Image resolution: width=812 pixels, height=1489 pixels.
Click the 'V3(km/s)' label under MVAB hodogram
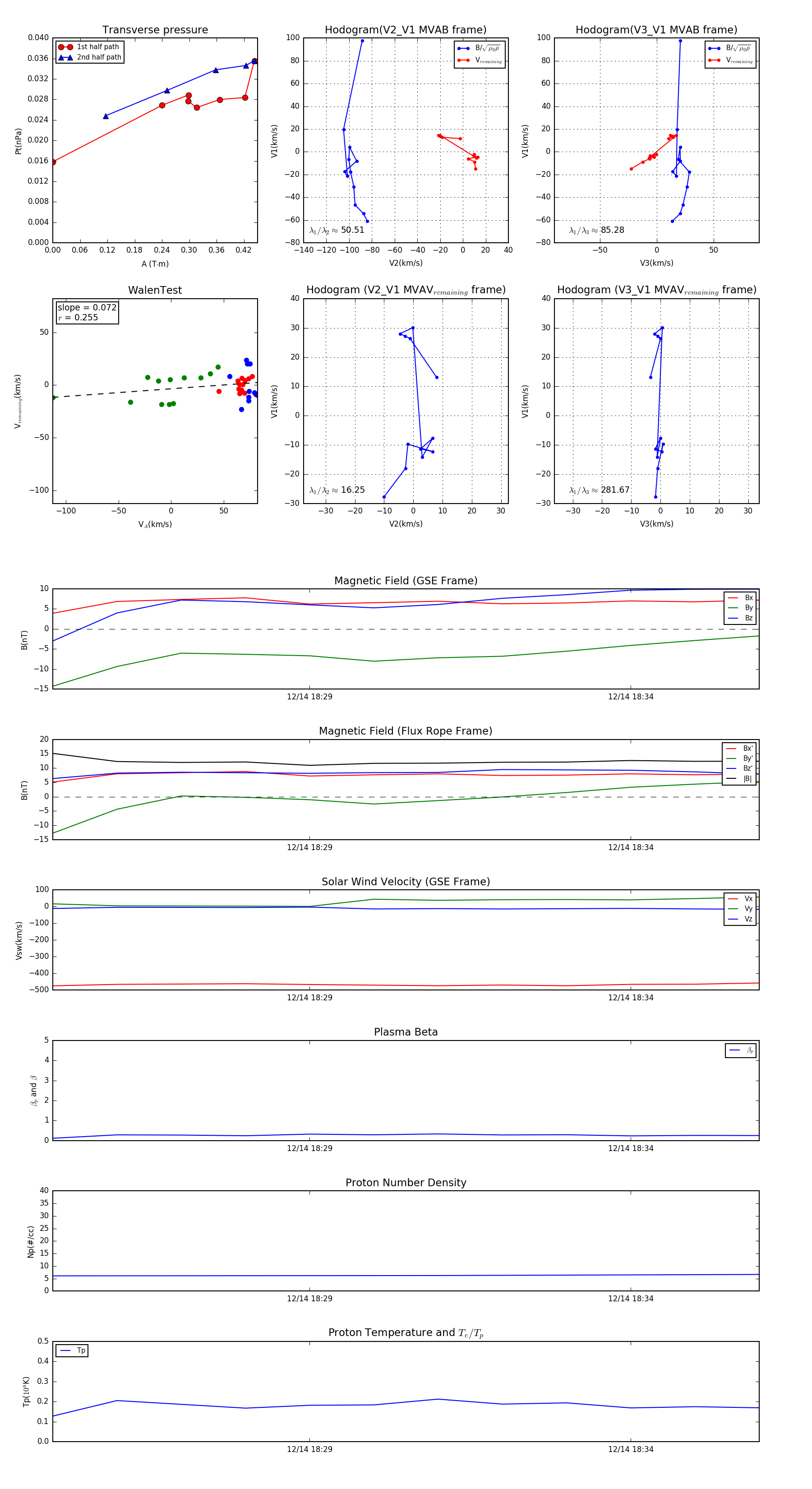pos(656,264)
